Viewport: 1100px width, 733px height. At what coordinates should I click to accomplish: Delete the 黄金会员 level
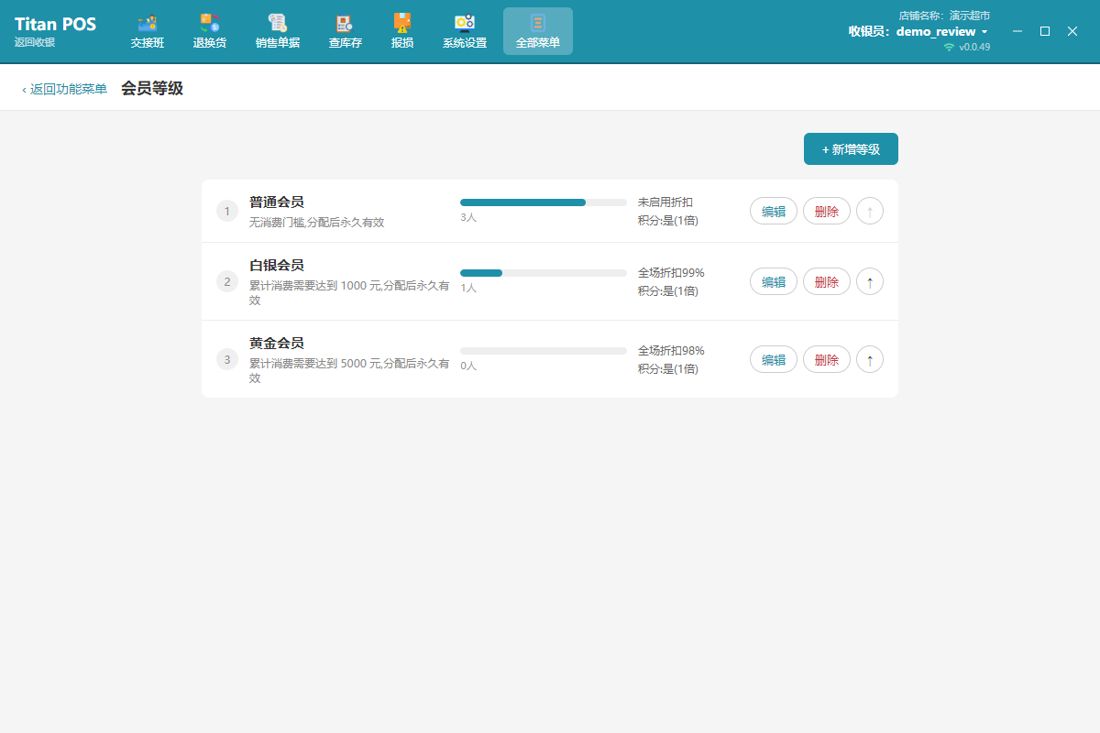point(826,360)
